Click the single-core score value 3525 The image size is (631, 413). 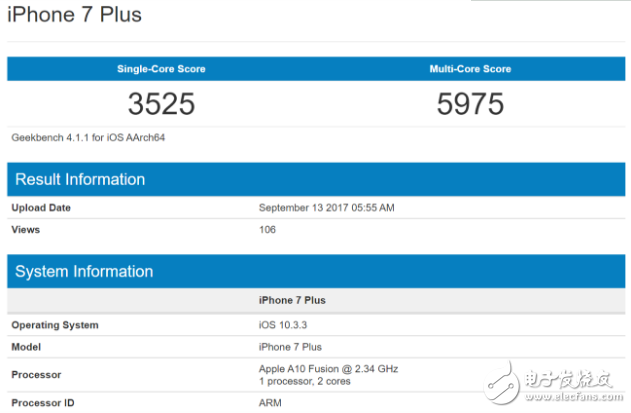point(161,104)
